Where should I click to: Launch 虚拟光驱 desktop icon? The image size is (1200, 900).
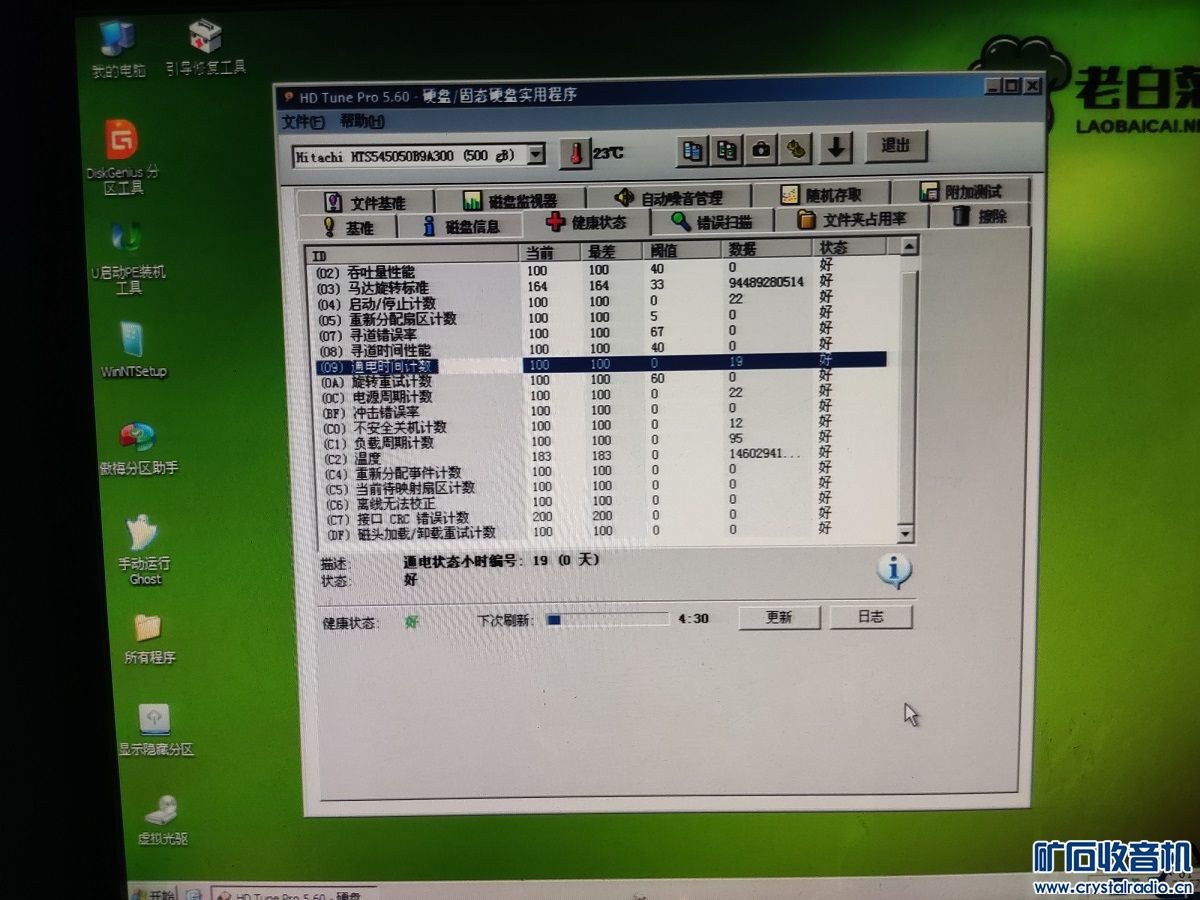(x=162, y=818)
